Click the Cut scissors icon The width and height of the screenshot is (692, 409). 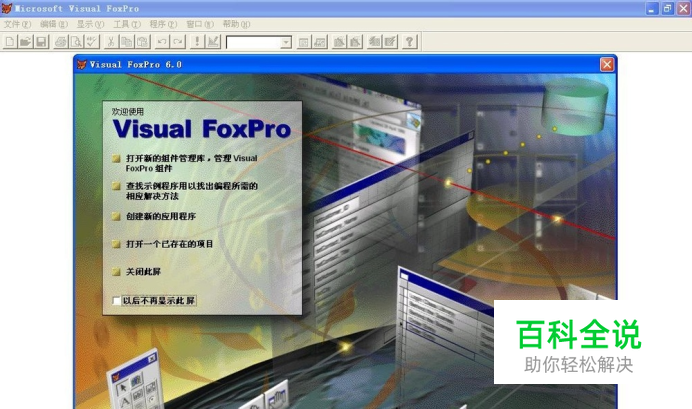click(x=111, y=42)
